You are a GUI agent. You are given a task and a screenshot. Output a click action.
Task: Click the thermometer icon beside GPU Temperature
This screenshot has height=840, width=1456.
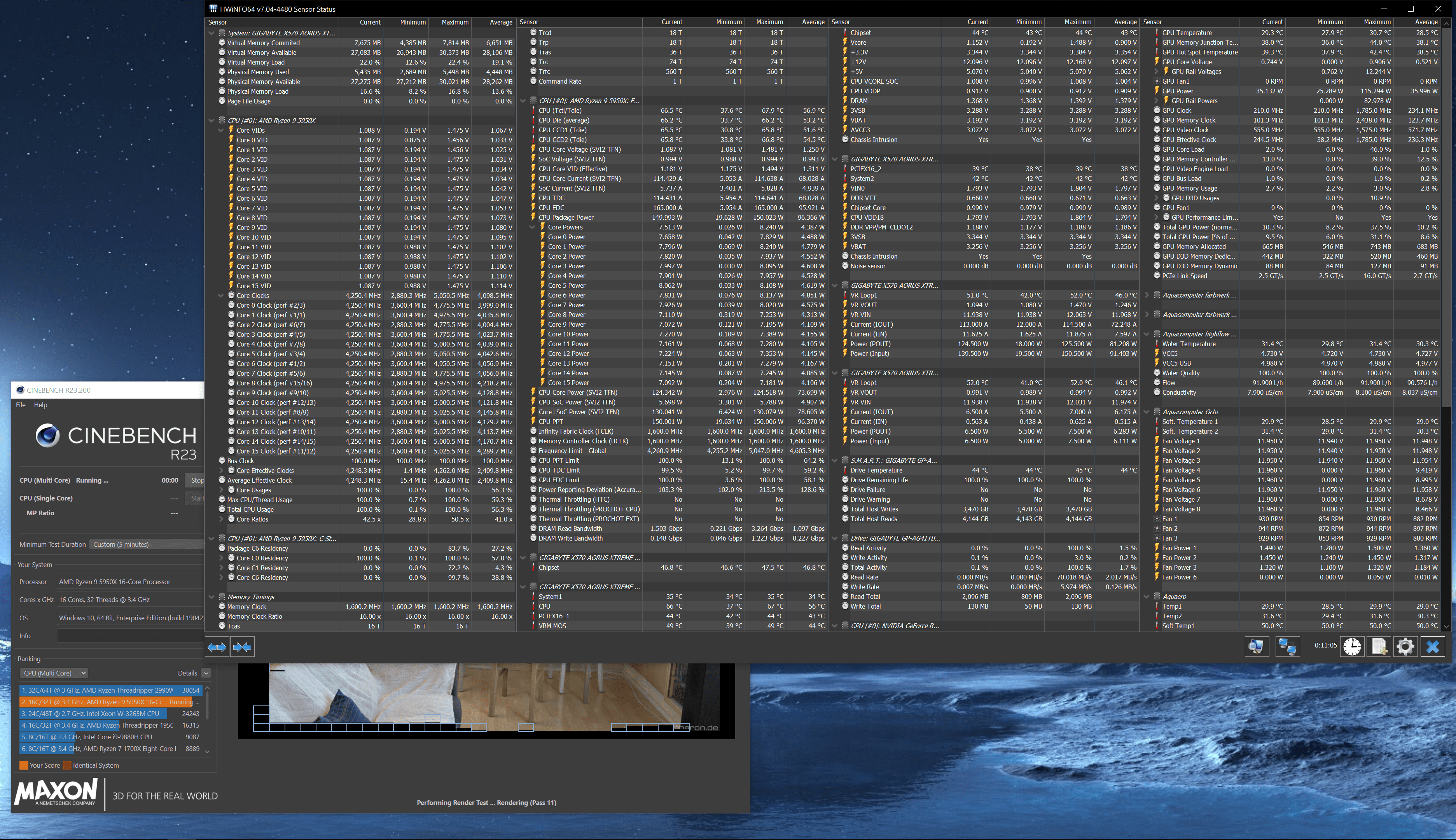click(1157, 33)
